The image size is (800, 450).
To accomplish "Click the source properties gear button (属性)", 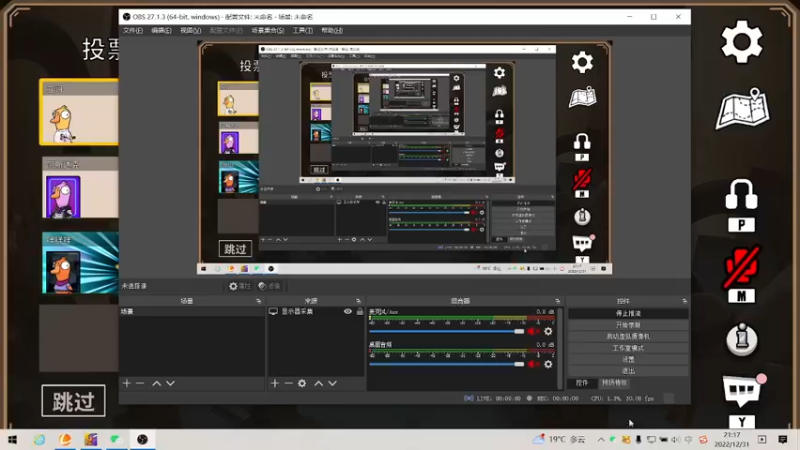I will click(x=240, y=286).
